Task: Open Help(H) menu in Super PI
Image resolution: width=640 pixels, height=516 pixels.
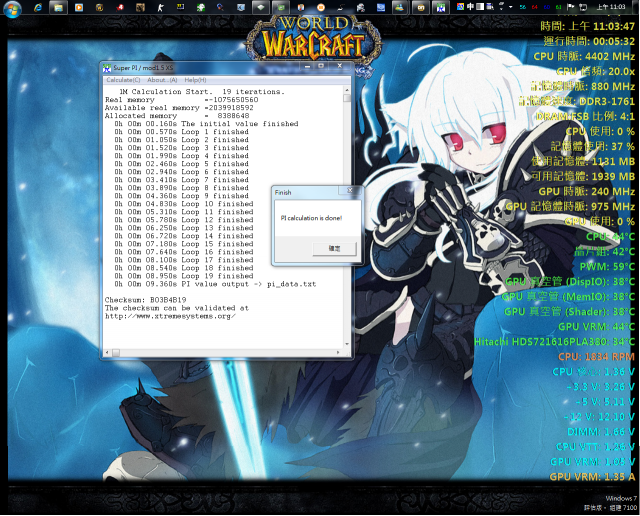Action: coord(195,80)
